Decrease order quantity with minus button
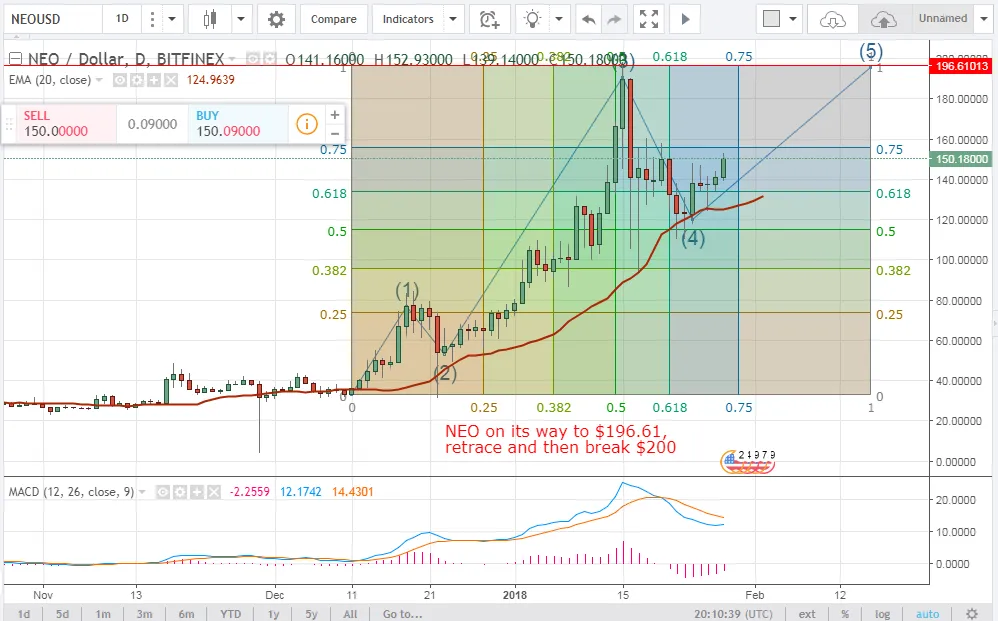This screenshot has width=998, height=621. [x=335, y=133]
